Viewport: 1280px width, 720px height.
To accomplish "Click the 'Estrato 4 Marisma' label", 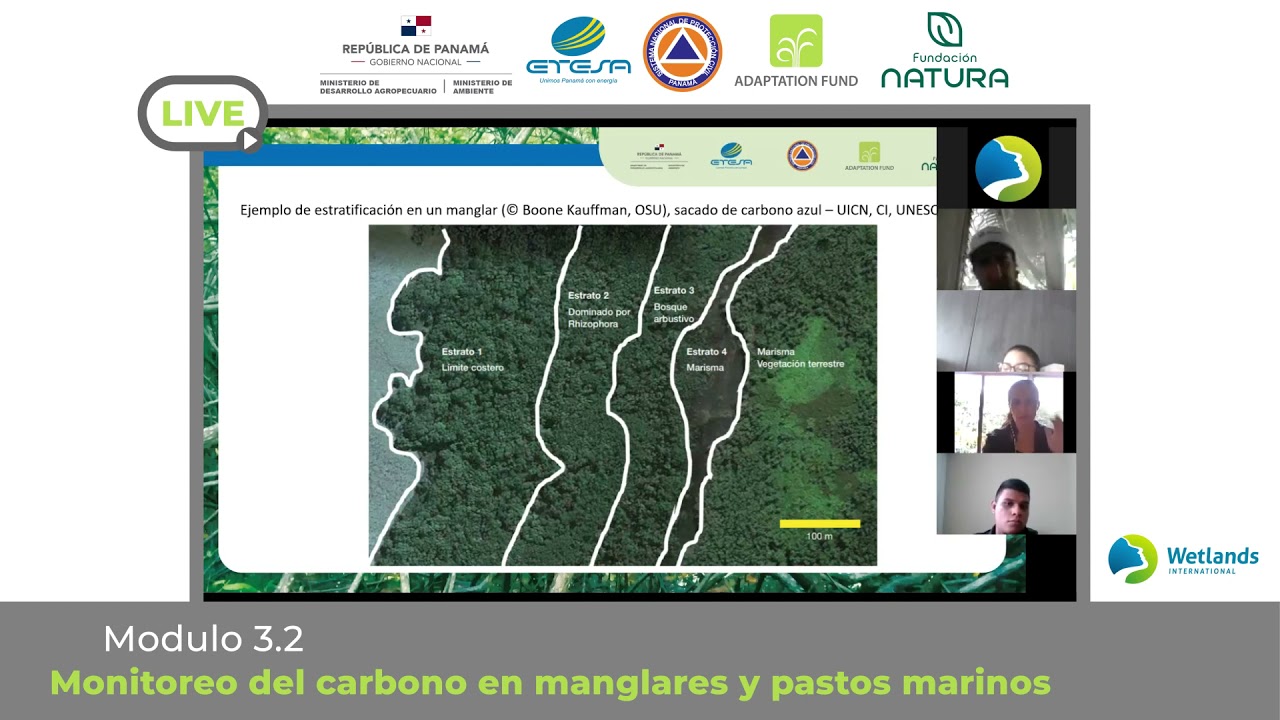I will 706,360.
